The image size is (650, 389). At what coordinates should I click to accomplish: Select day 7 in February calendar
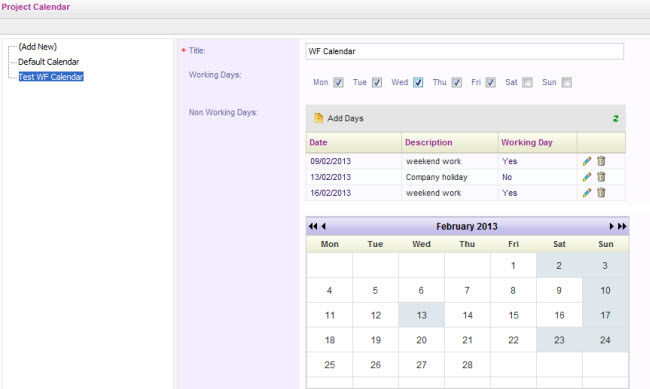(x=467, y=290)
